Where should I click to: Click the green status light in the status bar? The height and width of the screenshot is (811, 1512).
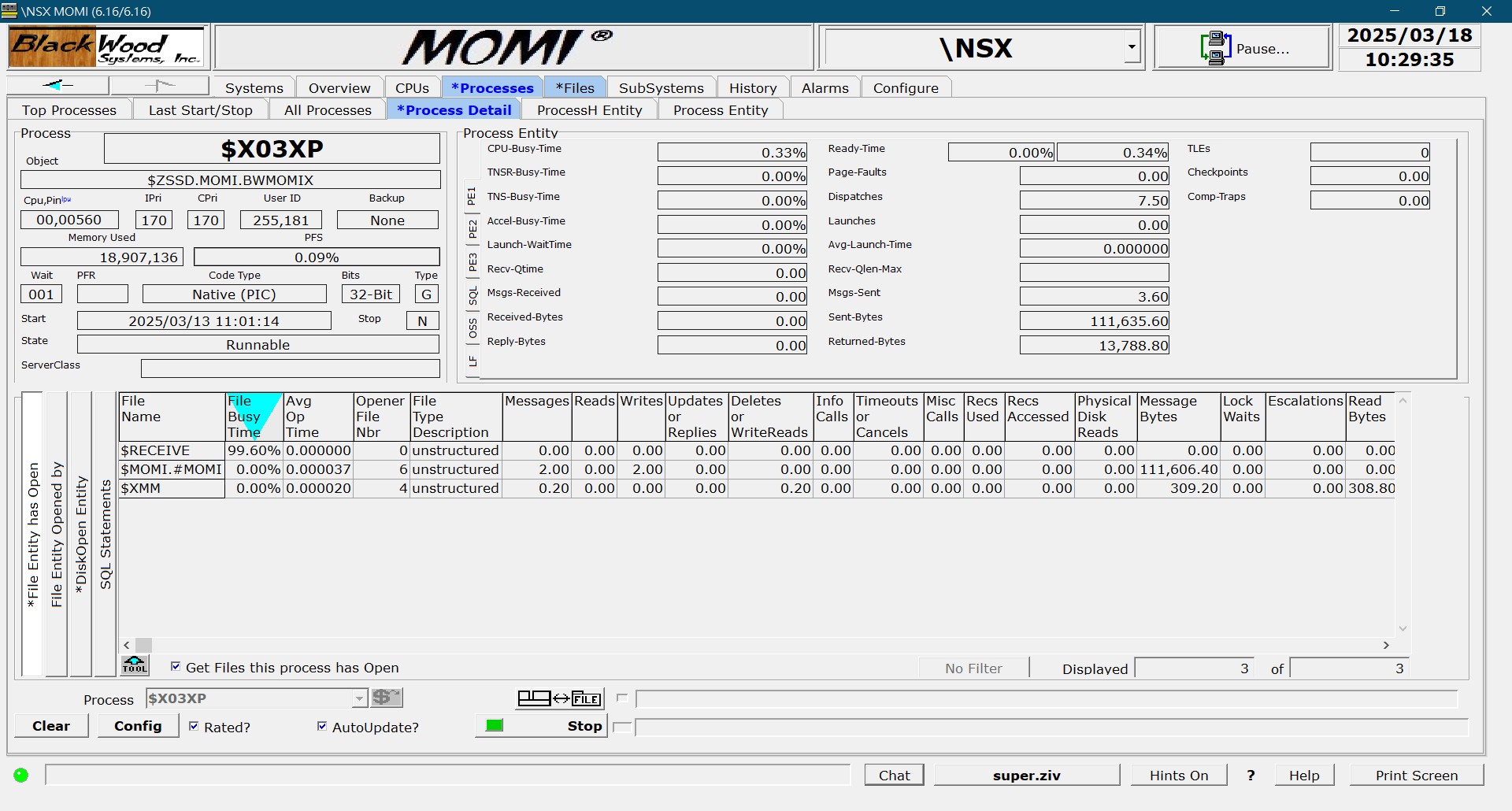click(x=21, y=775)
